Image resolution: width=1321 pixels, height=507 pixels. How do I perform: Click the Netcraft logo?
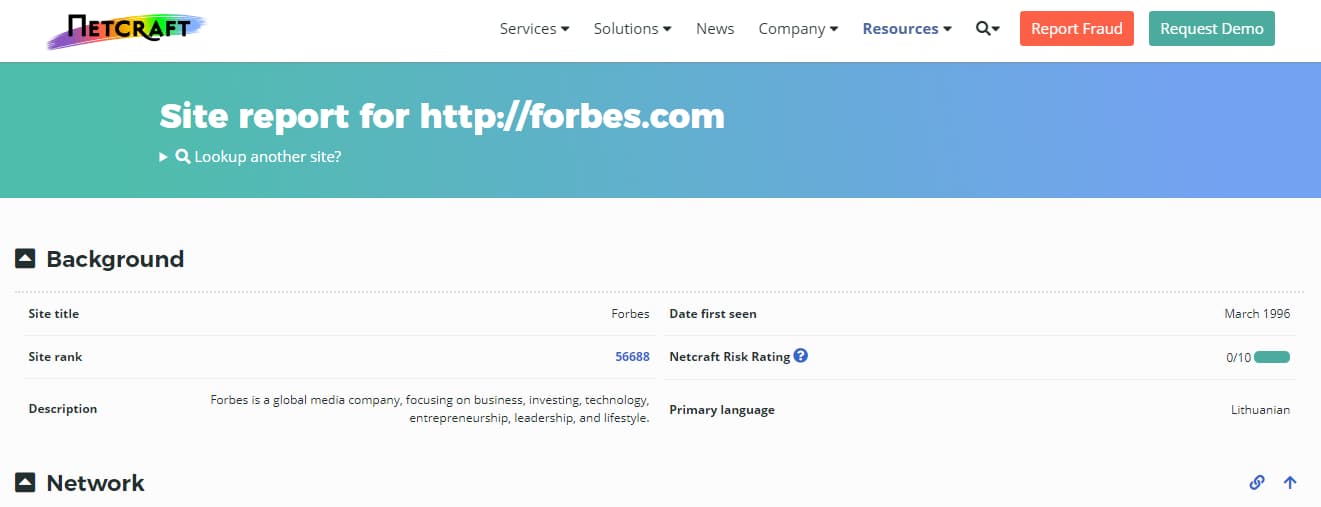(x=126, y=30)
